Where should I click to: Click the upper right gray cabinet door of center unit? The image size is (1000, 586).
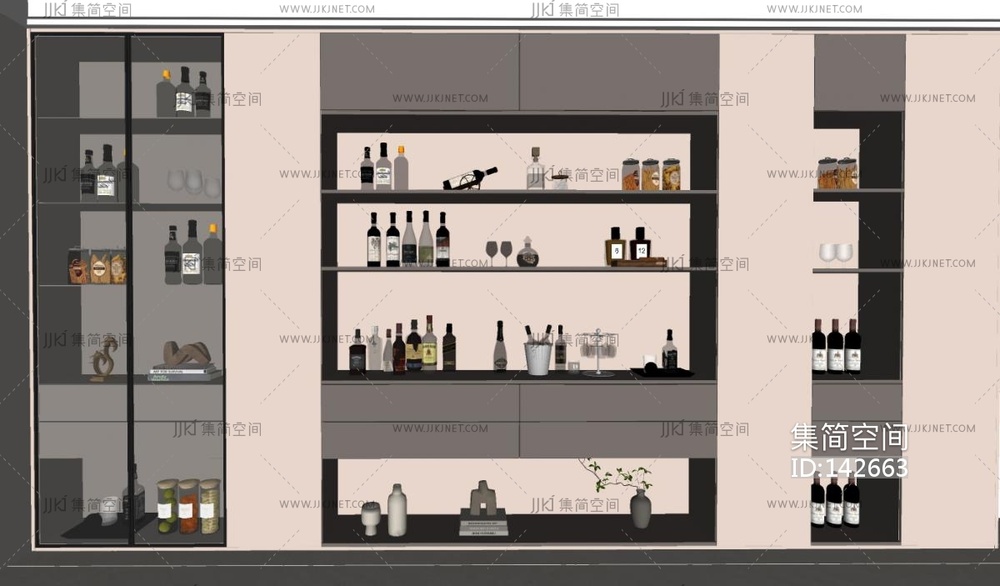point(619,72)
